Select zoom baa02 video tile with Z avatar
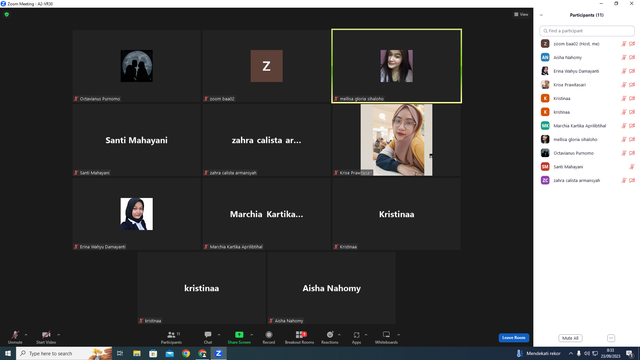 point(267,66)
